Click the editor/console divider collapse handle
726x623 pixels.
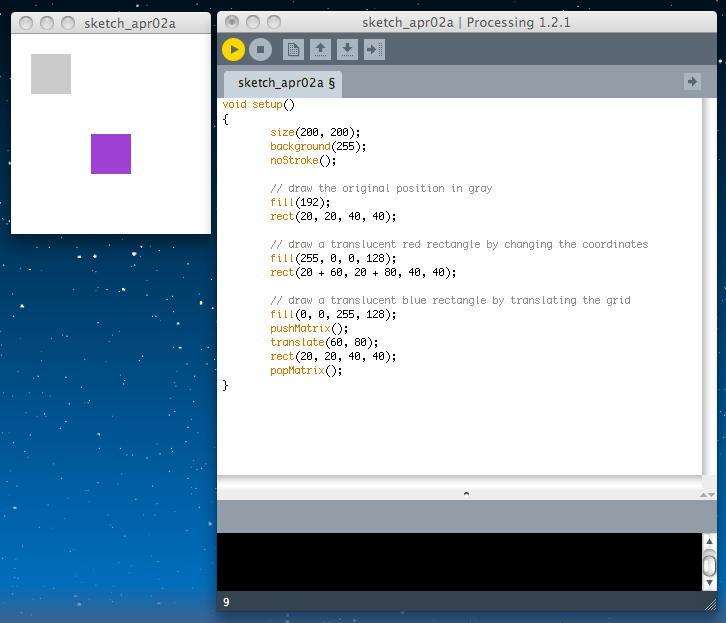tap(465, 494)
